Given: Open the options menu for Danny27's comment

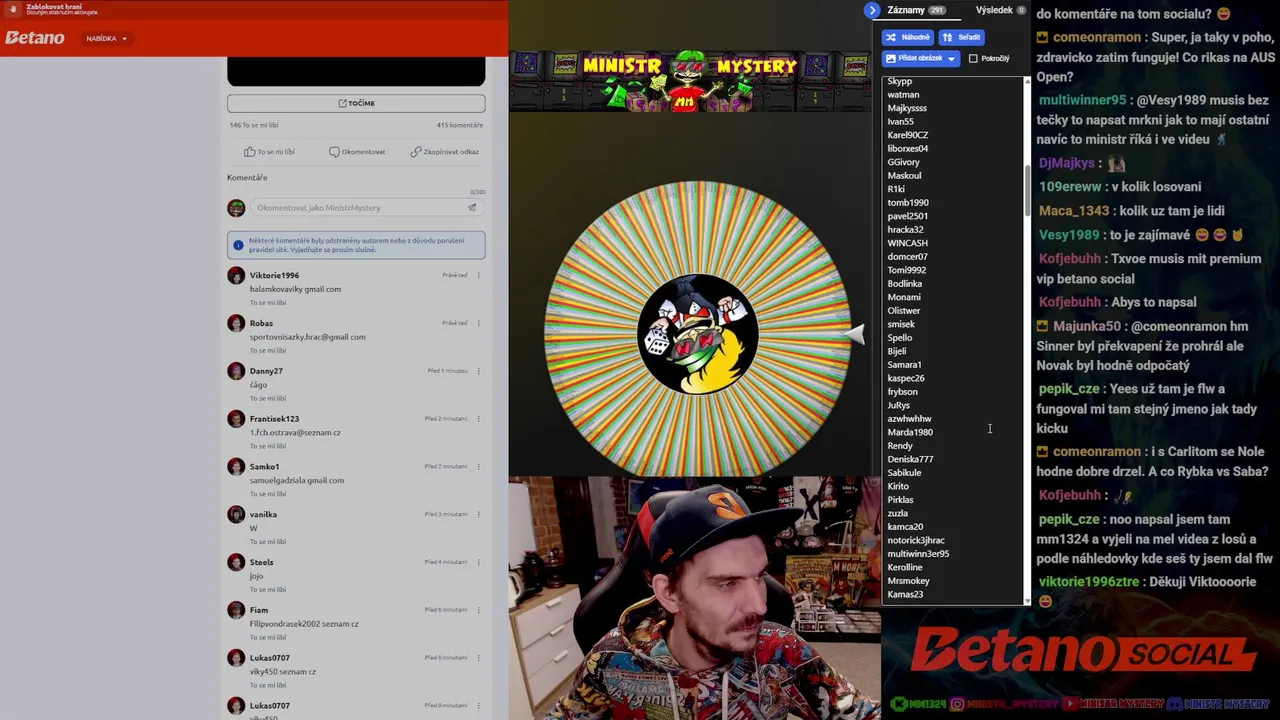Looking at the screenshot, I should pos(479,371).
